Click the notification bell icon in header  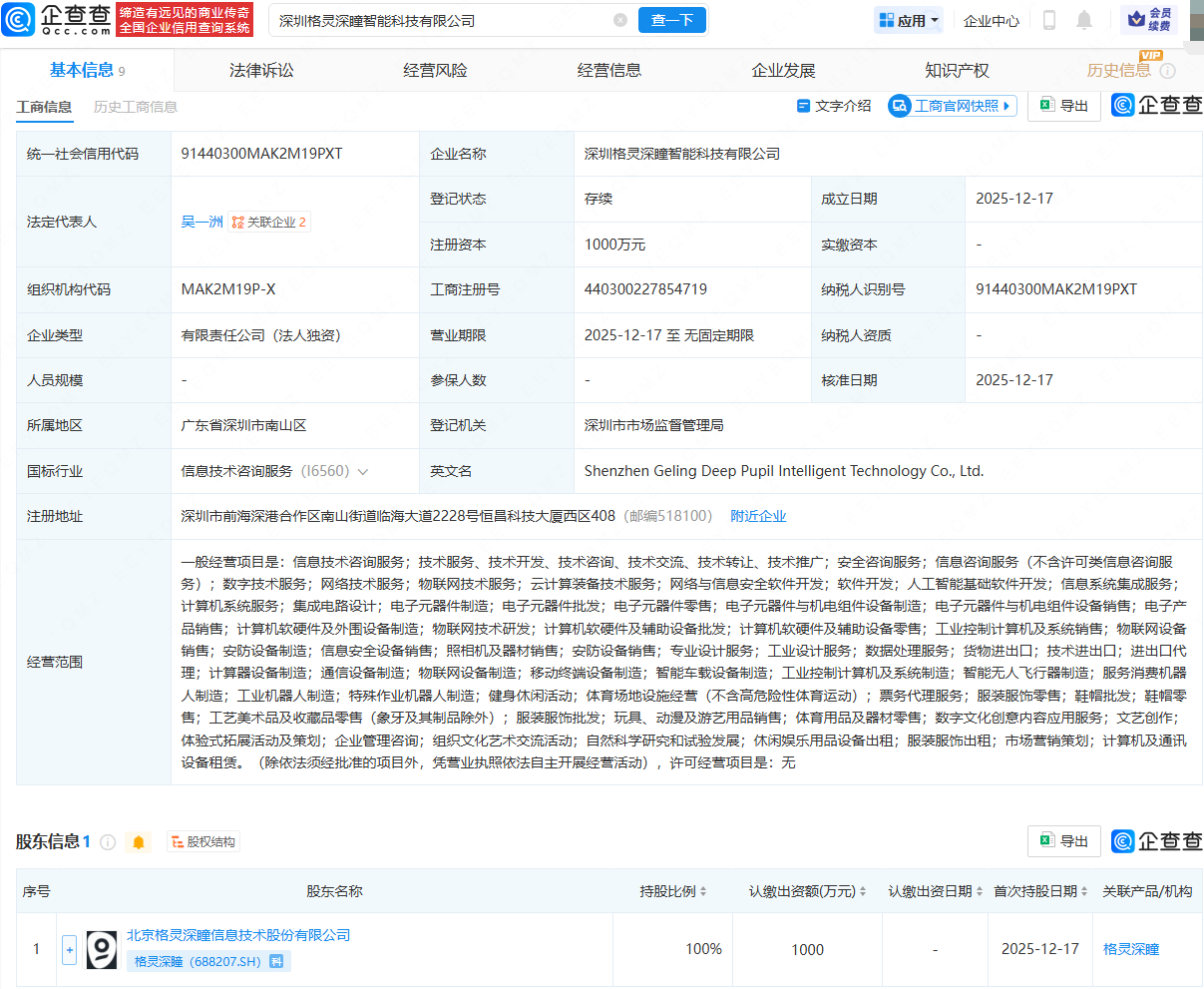(x=1083, y=20)
